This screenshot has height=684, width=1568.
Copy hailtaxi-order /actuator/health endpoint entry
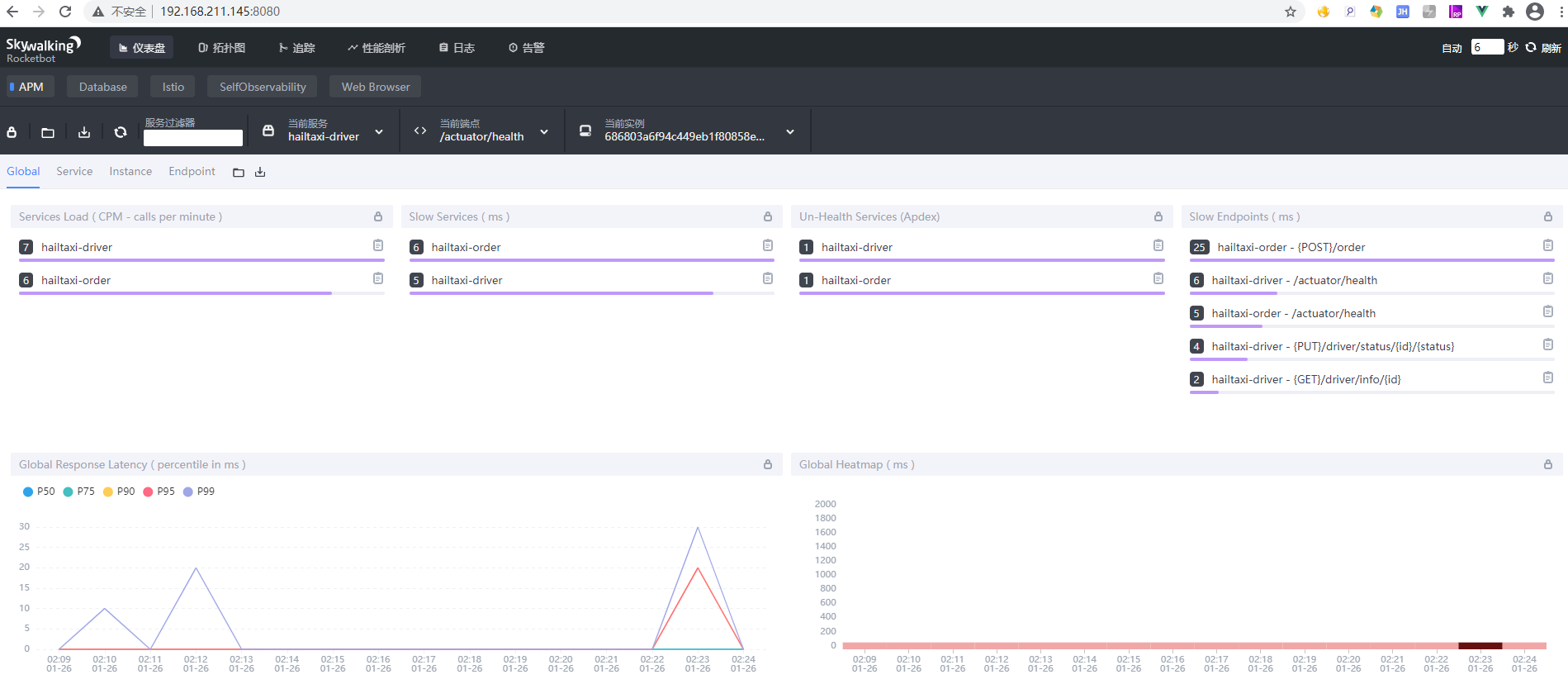point(1548,311)
